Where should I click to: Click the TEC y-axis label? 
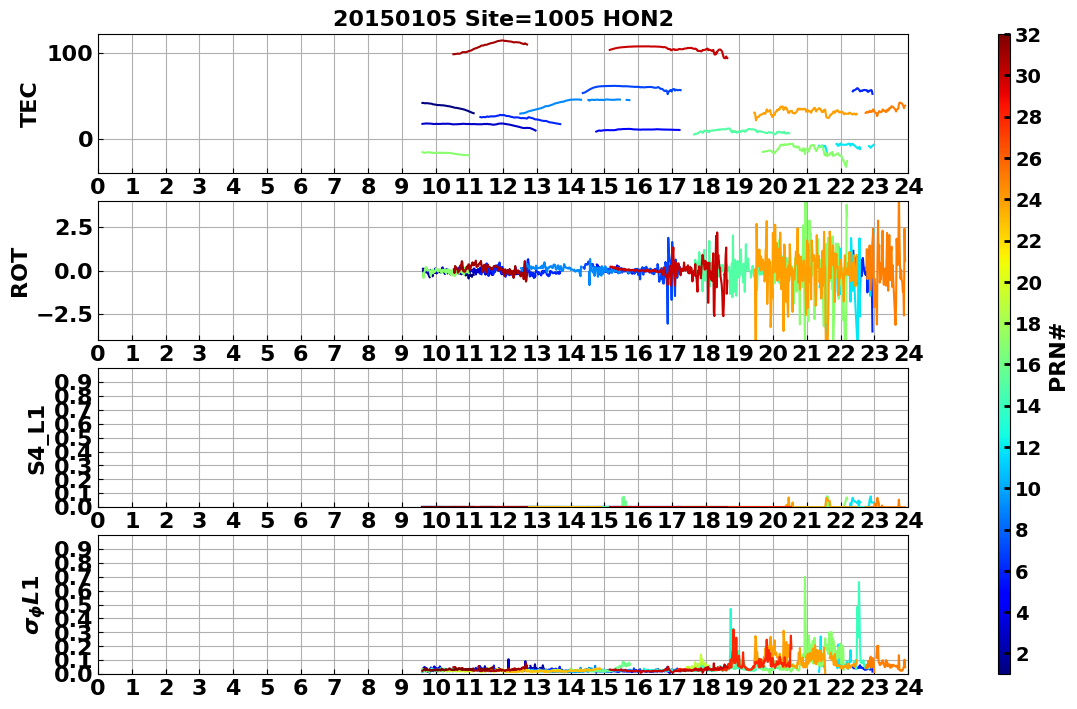point(28,104)
